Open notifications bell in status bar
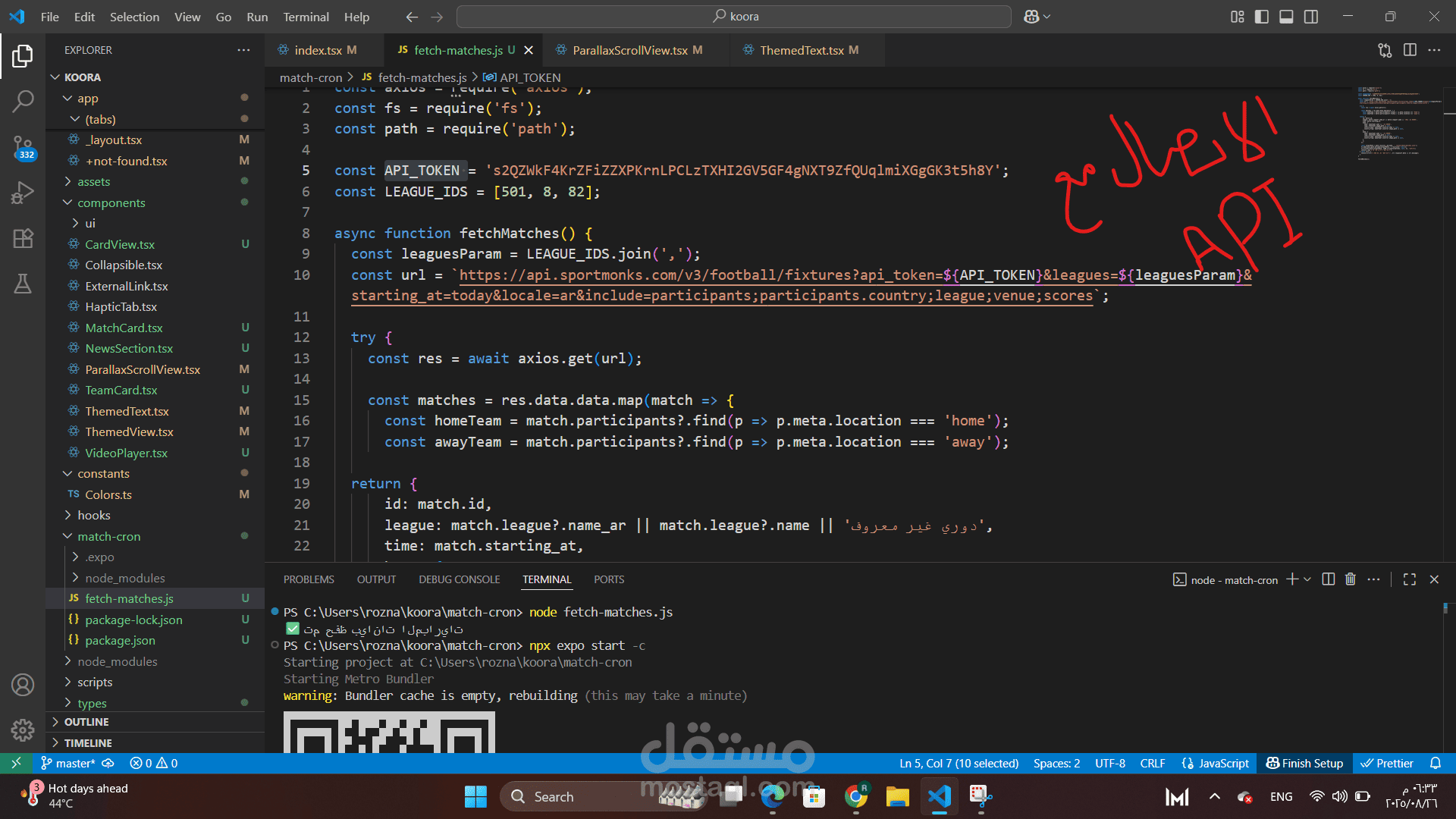The height and width of the screenshot is (819, 1456). coord(1436,764)
